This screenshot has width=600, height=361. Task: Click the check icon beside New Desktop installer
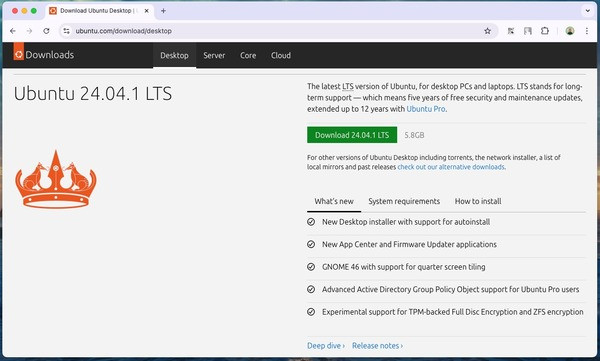(x=311, y=222)
